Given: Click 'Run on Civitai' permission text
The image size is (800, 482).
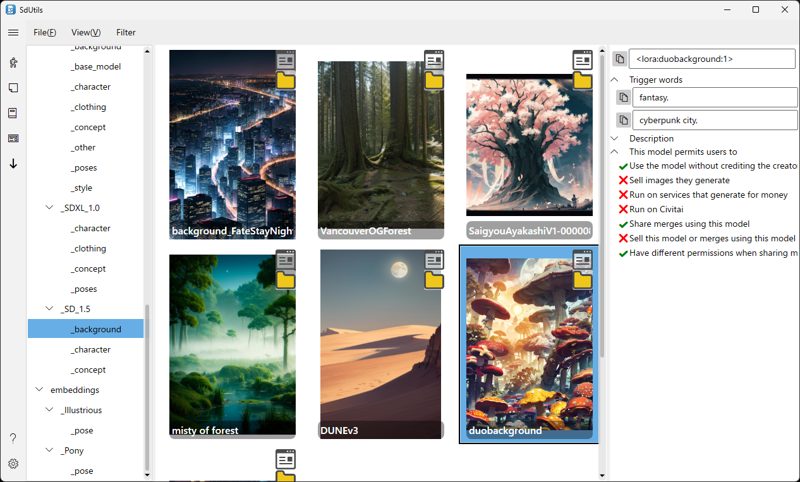Looking at the screenshot, I should [656, 209].
